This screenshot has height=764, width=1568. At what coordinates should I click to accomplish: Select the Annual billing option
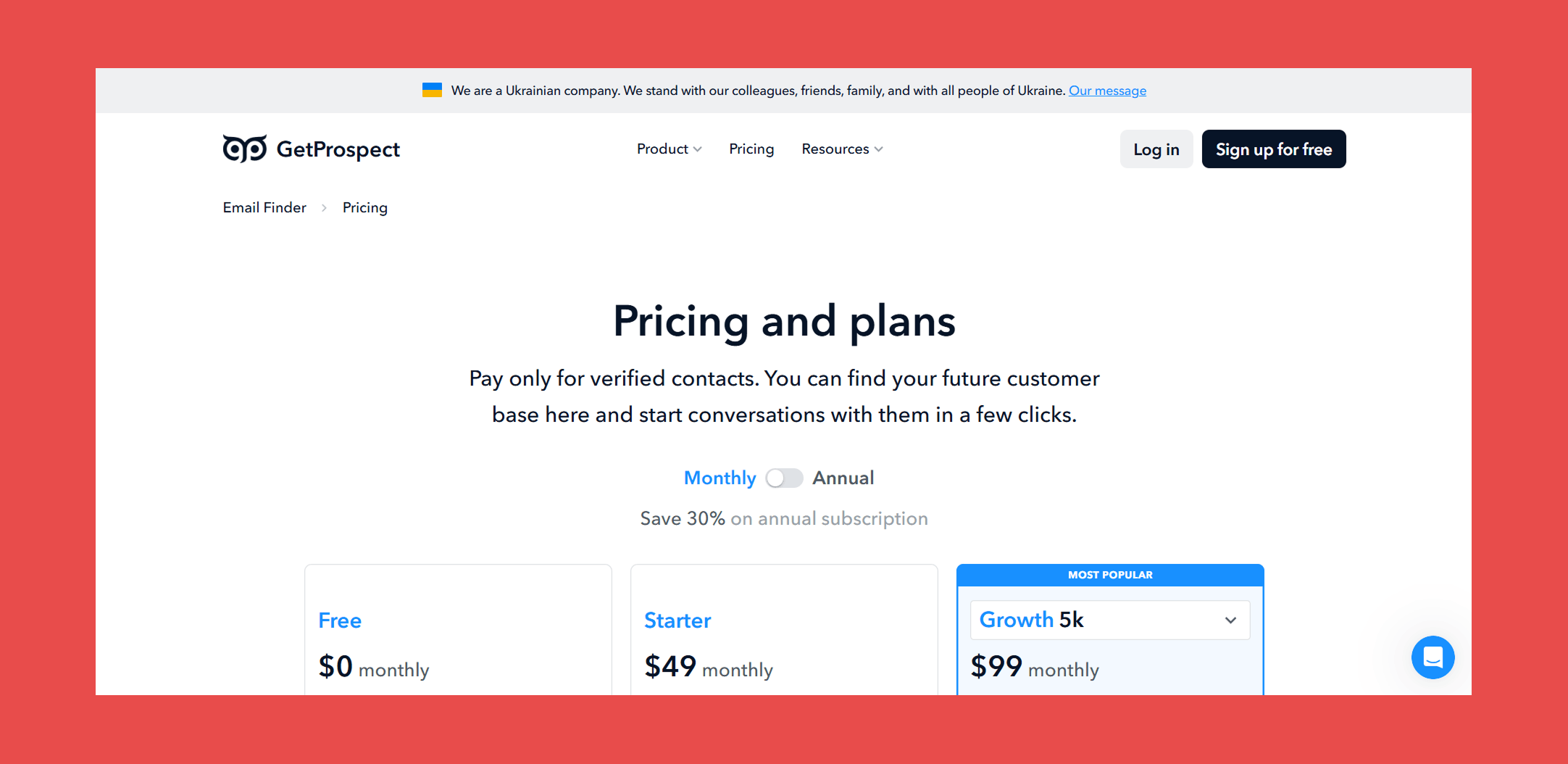point(843,478)
